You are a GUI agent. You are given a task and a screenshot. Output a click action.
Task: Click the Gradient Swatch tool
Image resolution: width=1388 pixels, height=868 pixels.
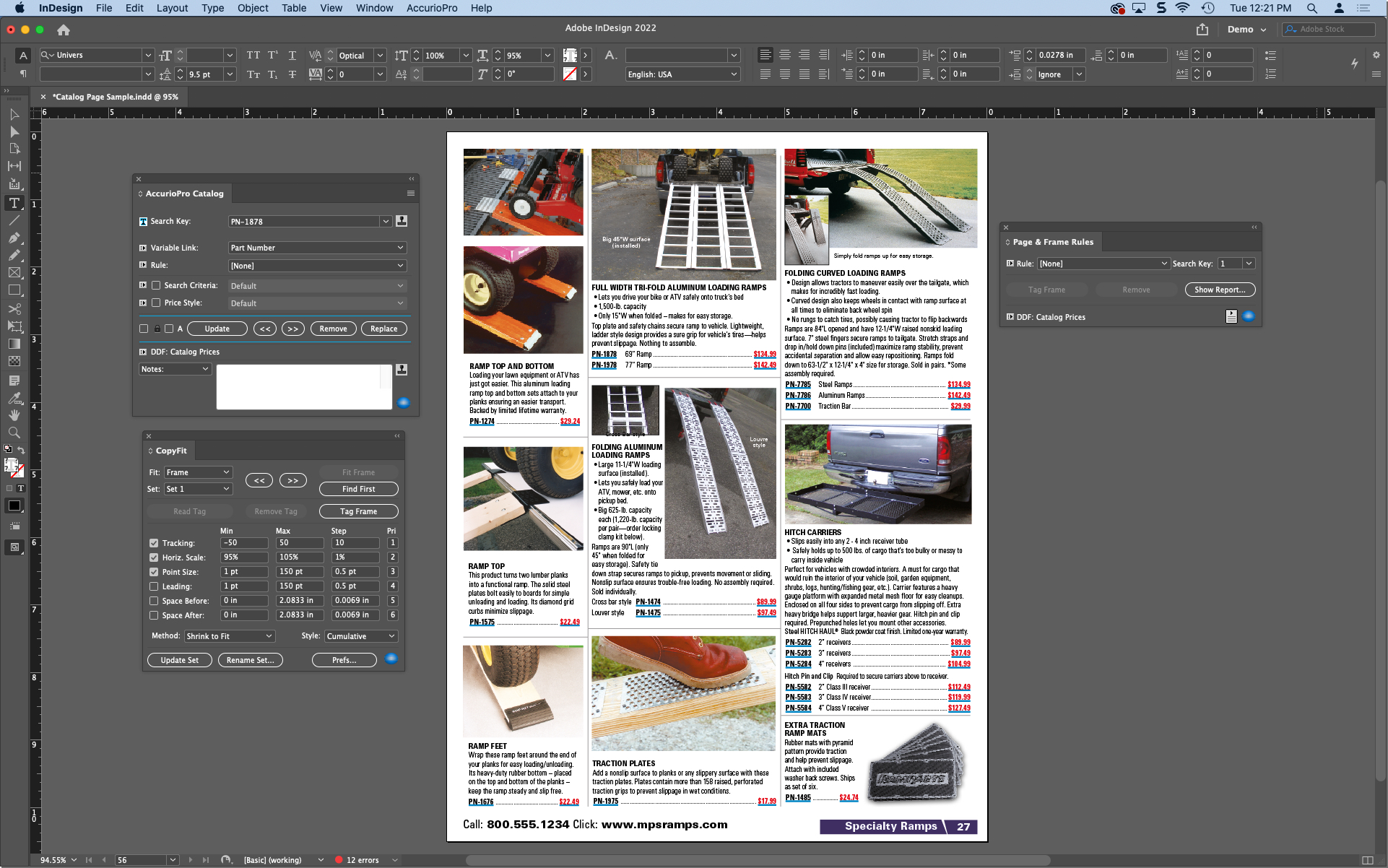14,344
